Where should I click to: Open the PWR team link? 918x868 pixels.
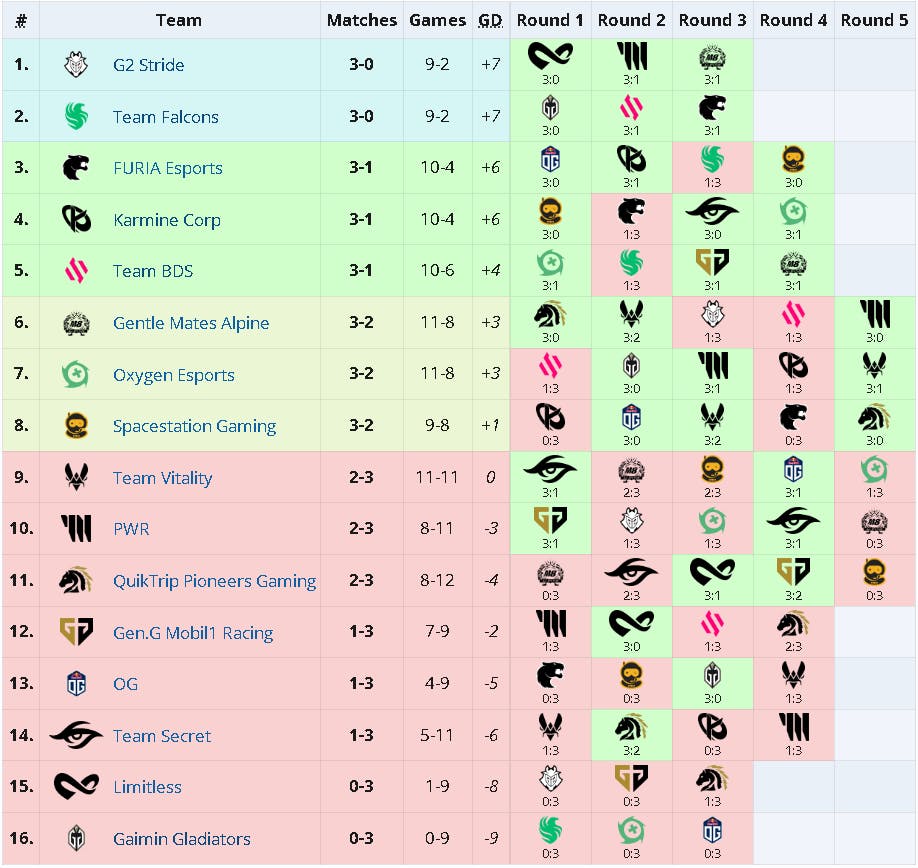(x=131, y=529)
